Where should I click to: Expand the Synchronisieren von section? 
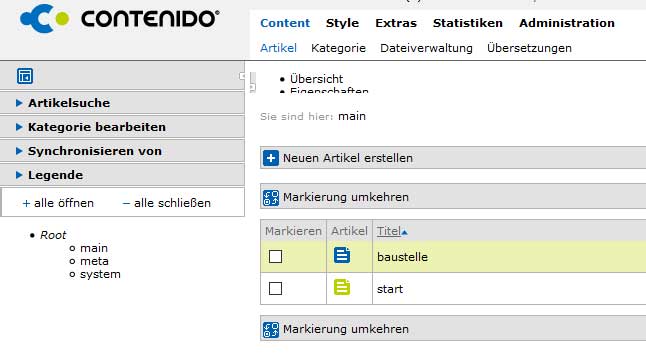(122, 151)
